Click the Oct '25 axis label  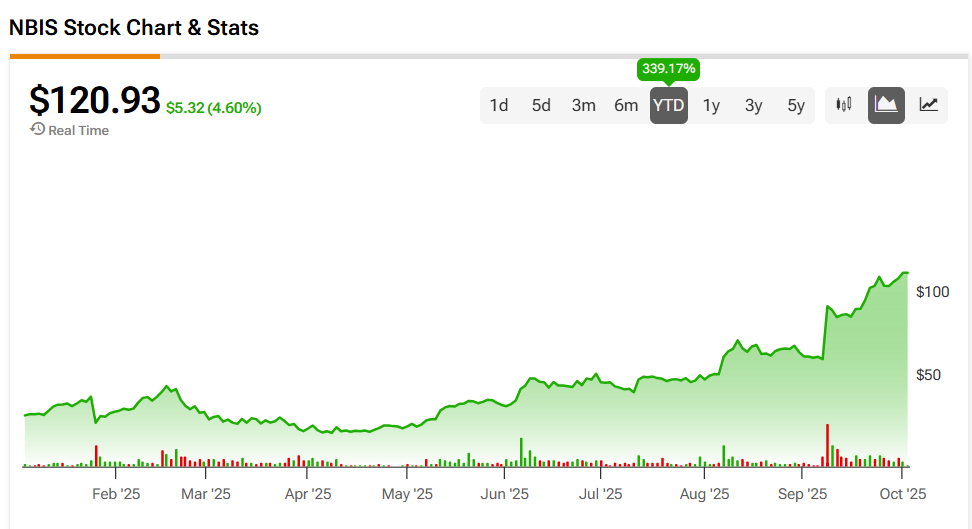(903, 493)
